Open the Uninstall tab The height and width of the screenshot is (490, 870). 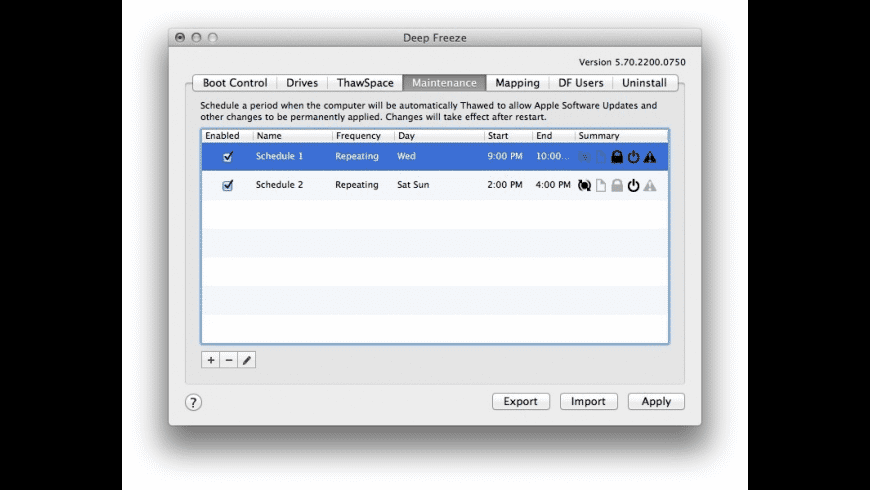(x=644, y=83)
